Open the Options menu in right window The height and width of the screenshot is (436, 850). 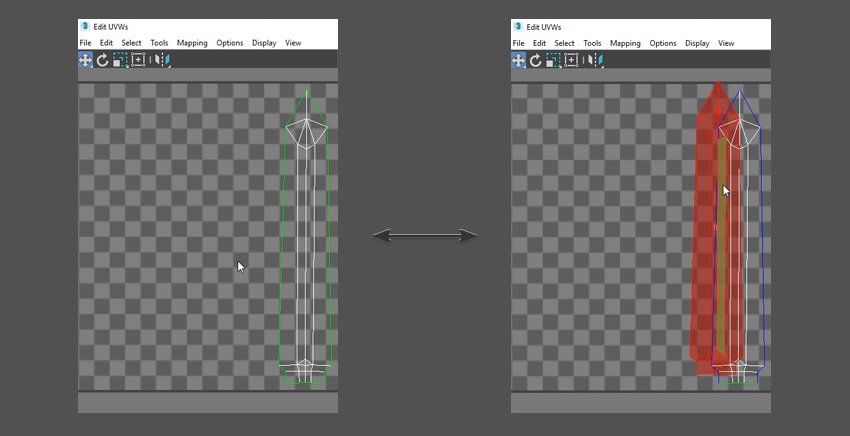(x=663, y=43)
